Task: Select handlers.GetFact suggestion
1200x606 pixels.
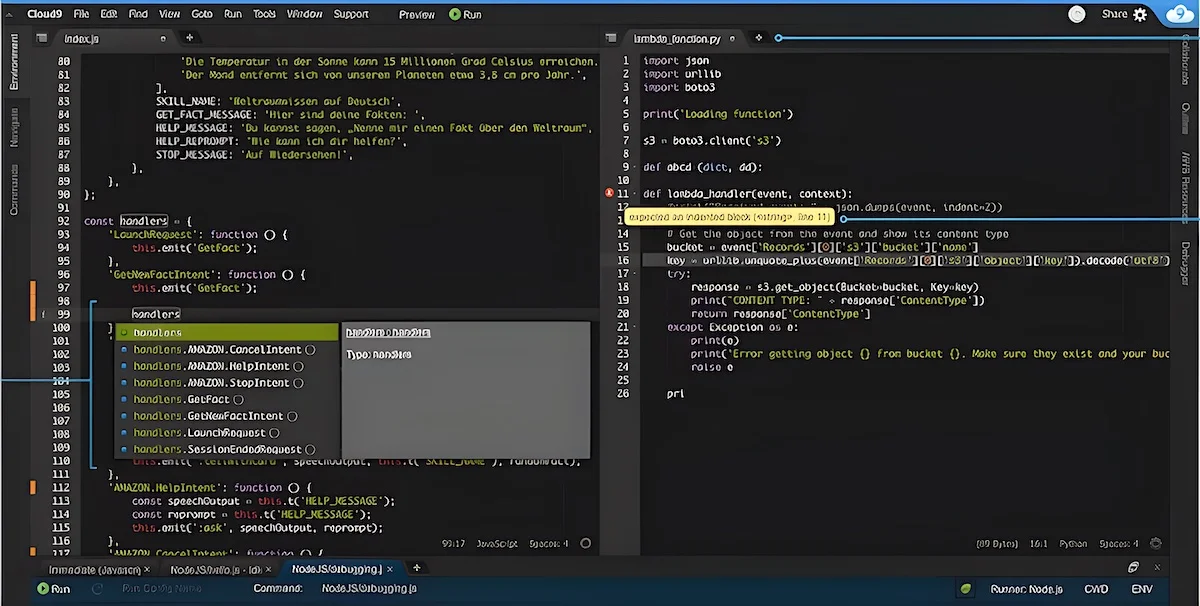Action: pos(227,399)
